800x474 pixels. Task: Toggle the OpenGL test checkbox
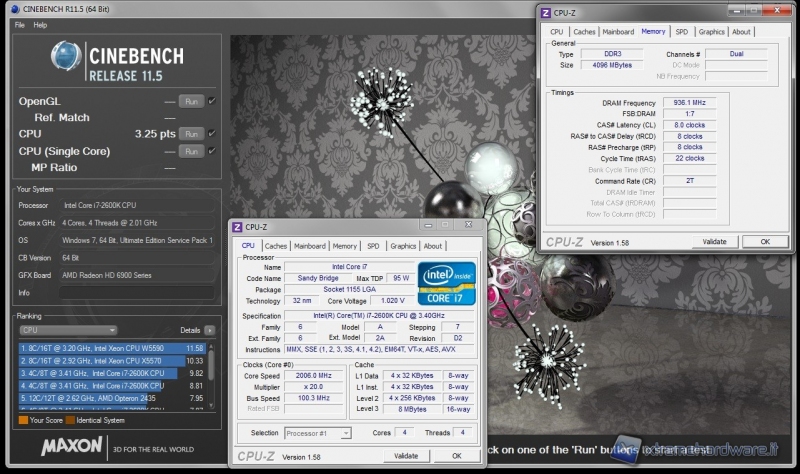pos(211,101)
